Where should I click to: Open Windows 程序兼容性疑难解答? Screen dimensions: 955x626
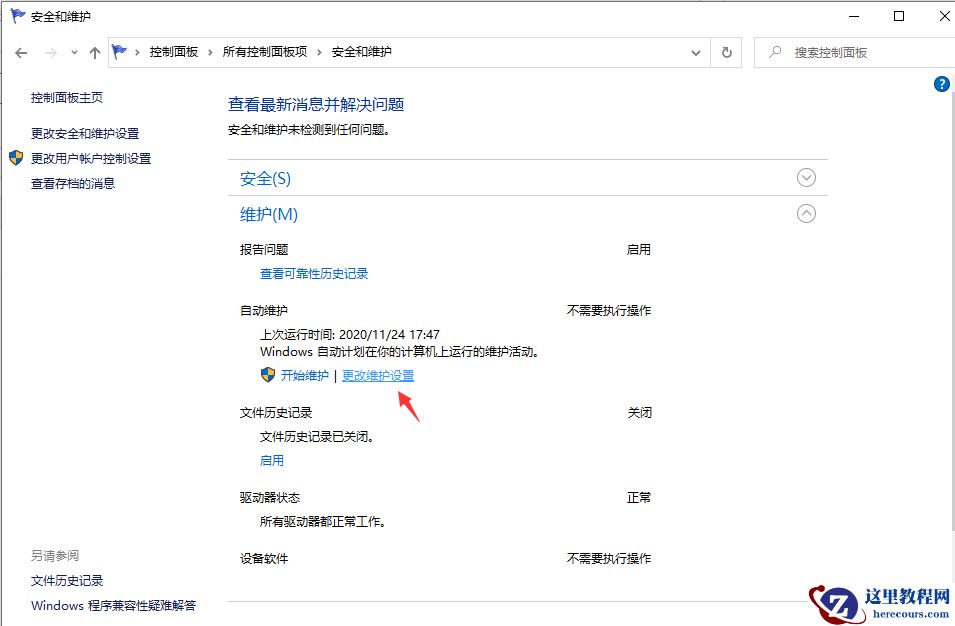point(113,606)
